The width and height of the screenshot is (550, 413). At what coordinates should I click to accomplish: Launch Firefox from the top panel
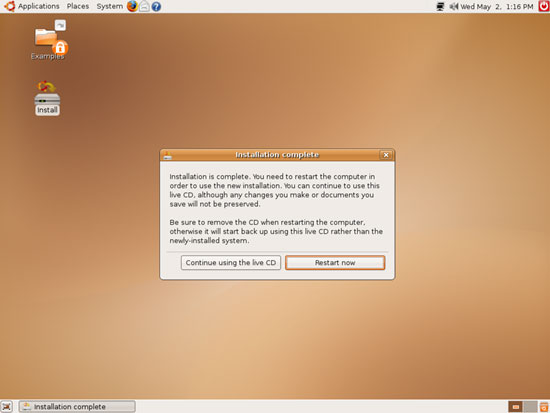[132, 6]
